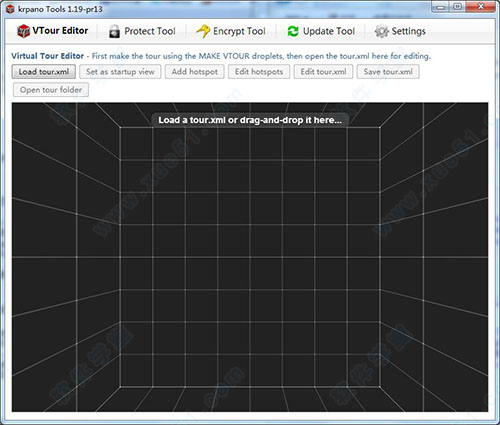Click the Save tour.xml button
500x425 pixels.
point(388,72)
